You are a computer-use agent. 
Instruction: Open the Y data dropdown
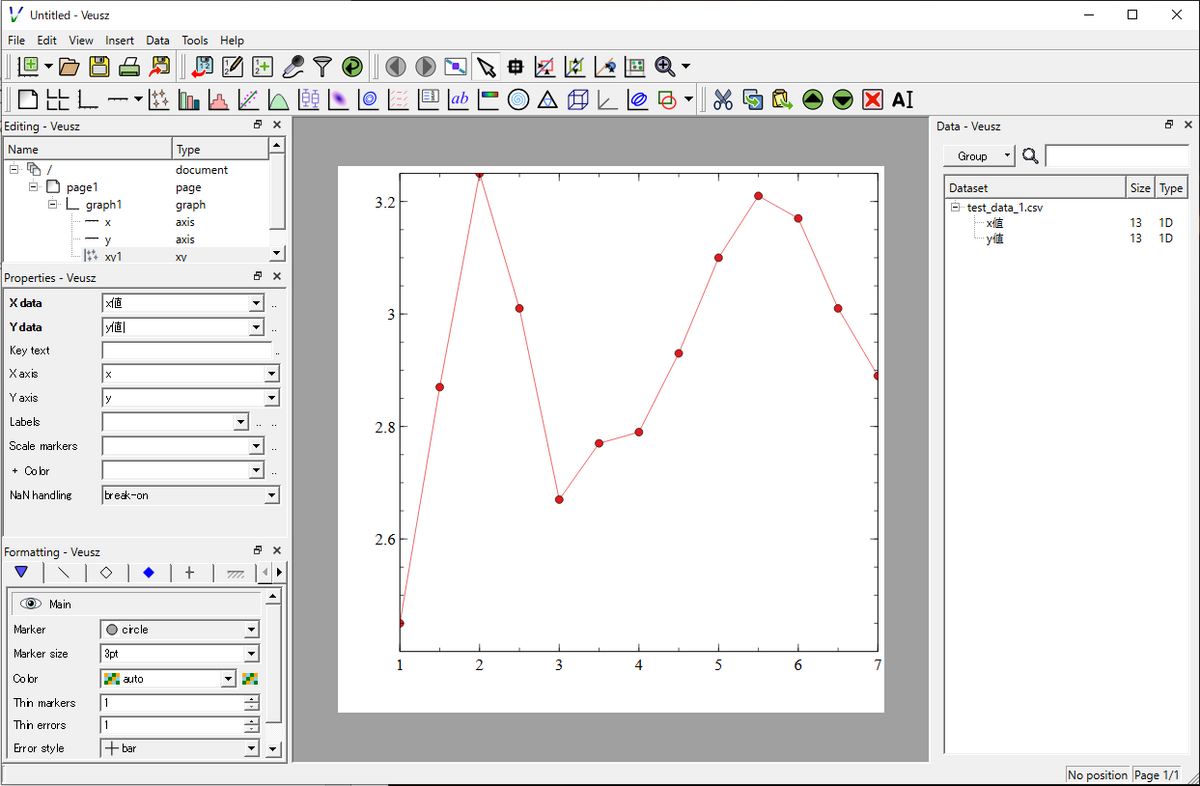tap(257, 327)
